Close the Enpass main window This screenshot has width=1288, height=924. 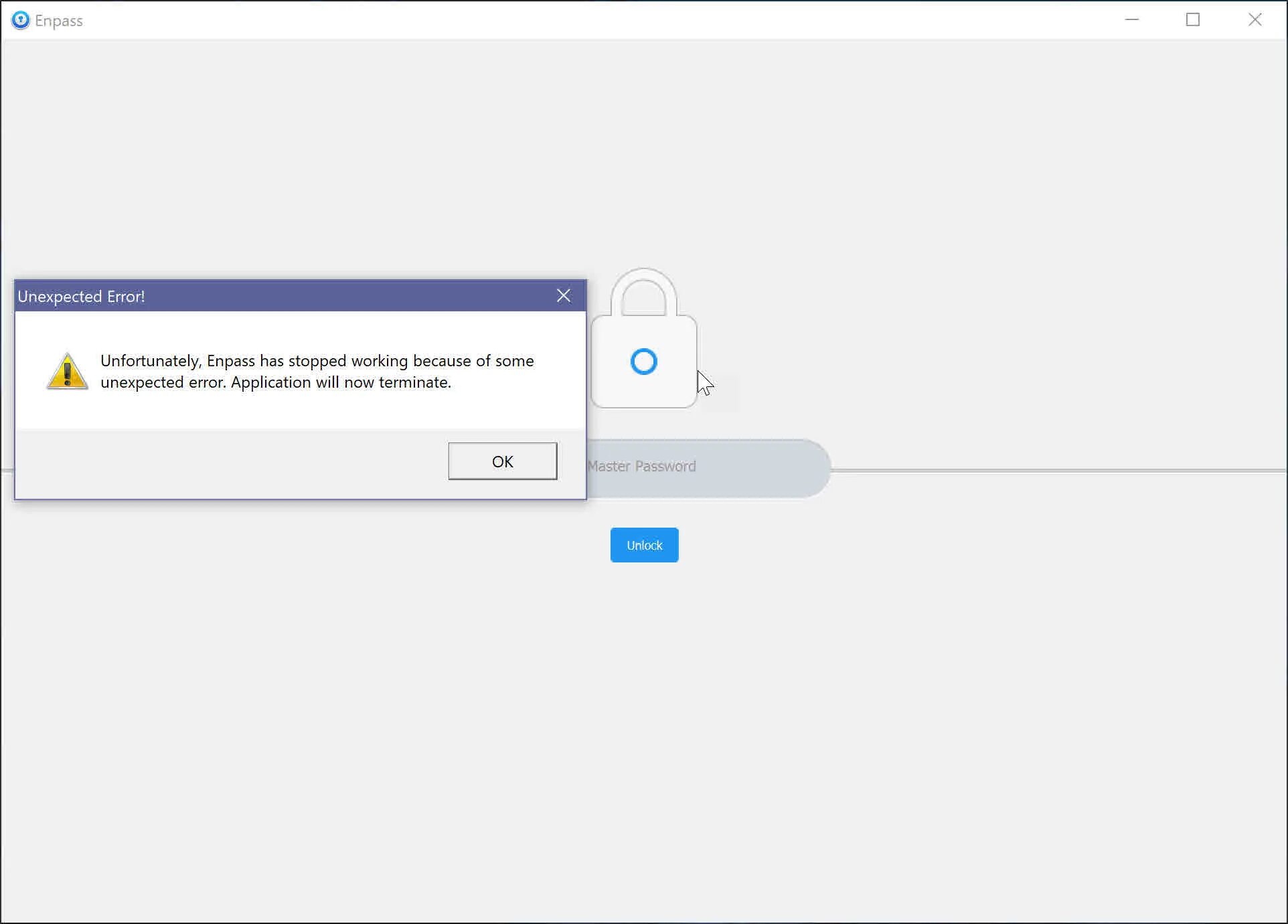pyautogui.click(x=1255, y=19)
